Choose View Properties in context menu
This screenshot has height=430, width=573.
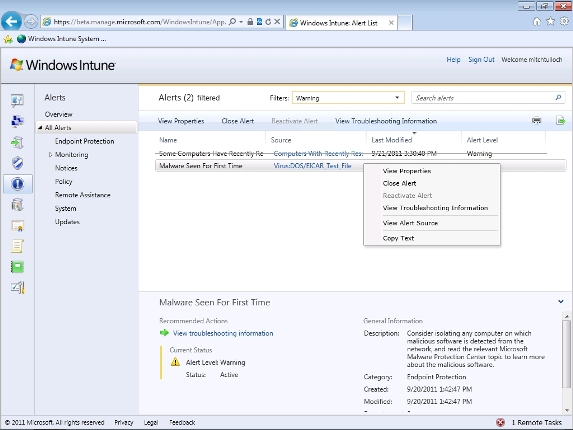[407, 171]
